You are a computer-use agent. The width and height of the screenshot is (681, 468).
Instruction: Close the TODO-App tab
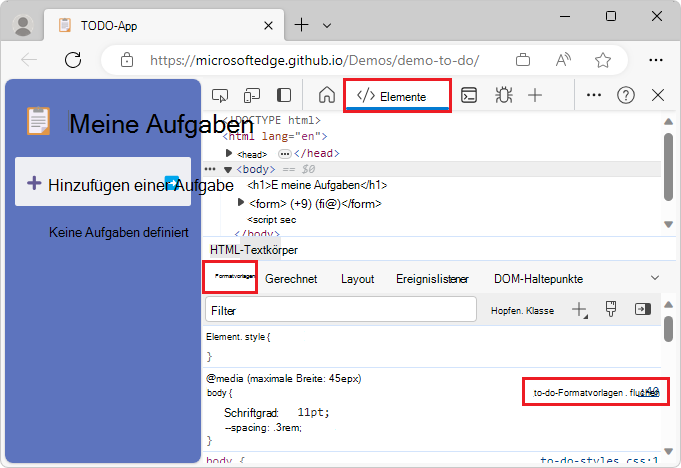(x=268, y=26)
